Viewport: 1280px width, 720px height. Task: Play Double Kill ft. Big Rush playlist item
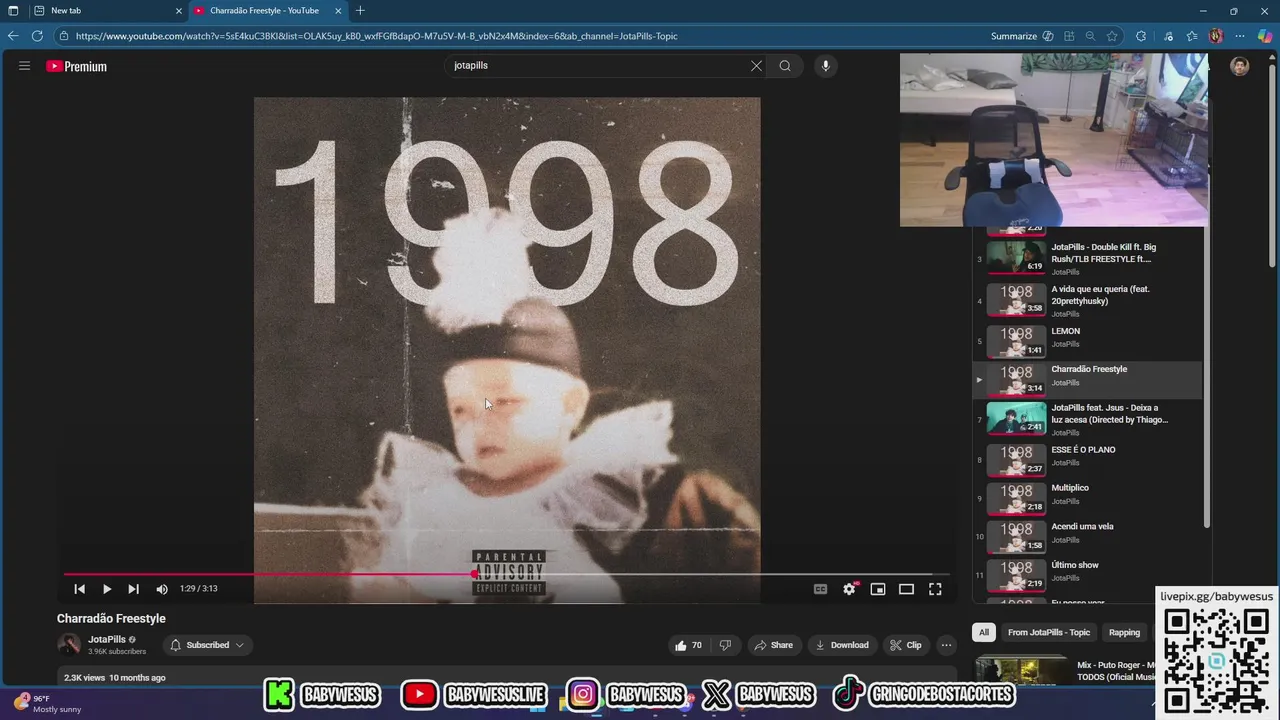pos(1087,258)
